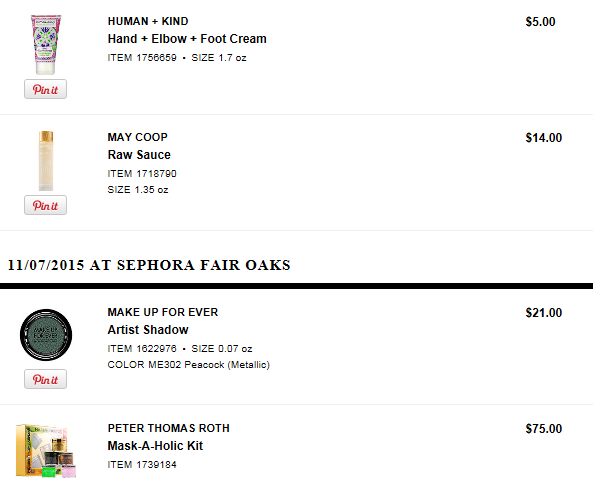Click the $75.00 price of Mask-A-Holic Kit

point(544,429)
